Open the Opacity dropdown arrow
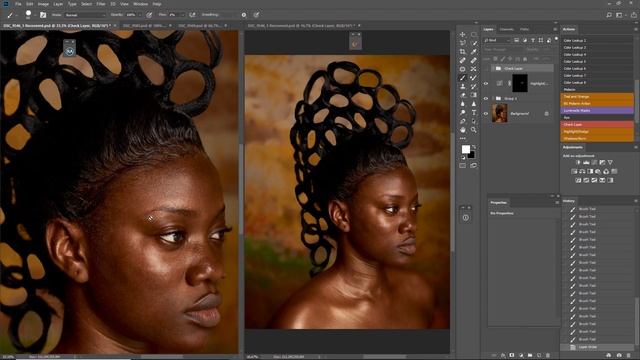Screen dimensions: 640x360 point(140,15)
